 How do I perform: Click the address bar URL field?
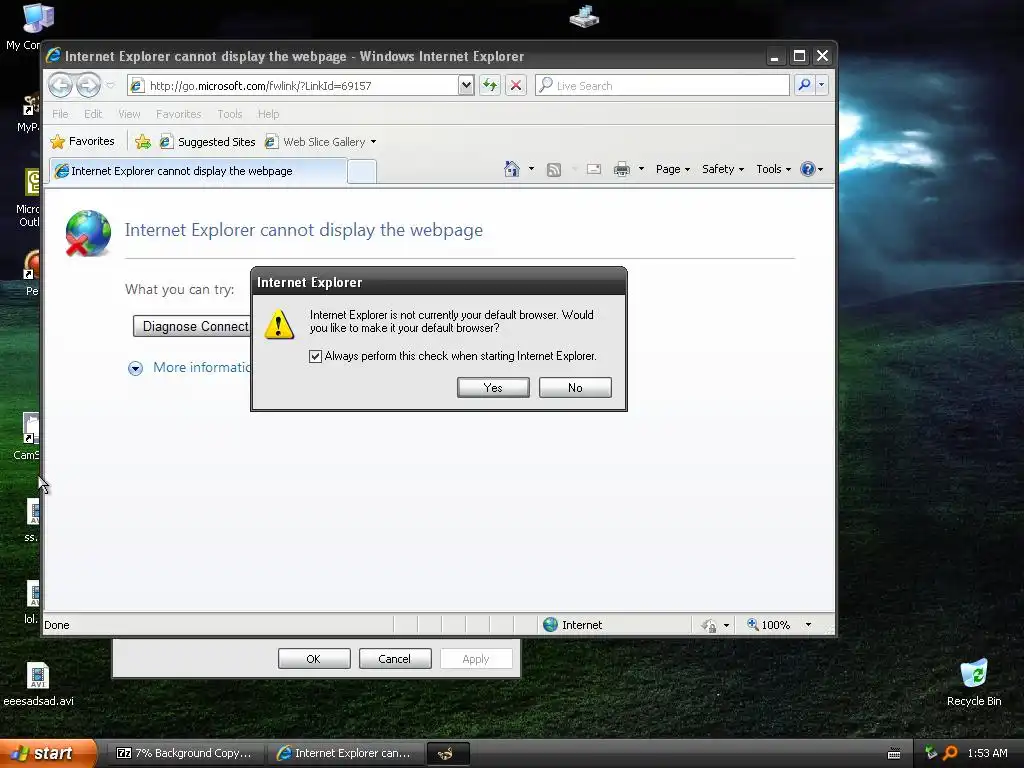[x=294, y=86]
